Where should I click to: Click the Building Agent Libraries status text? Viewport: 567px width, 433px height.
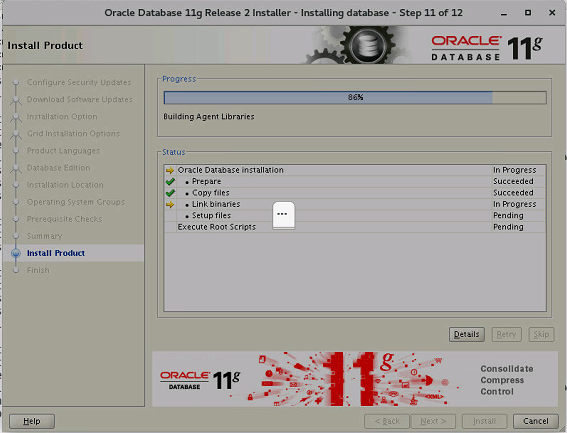point(209,116)
